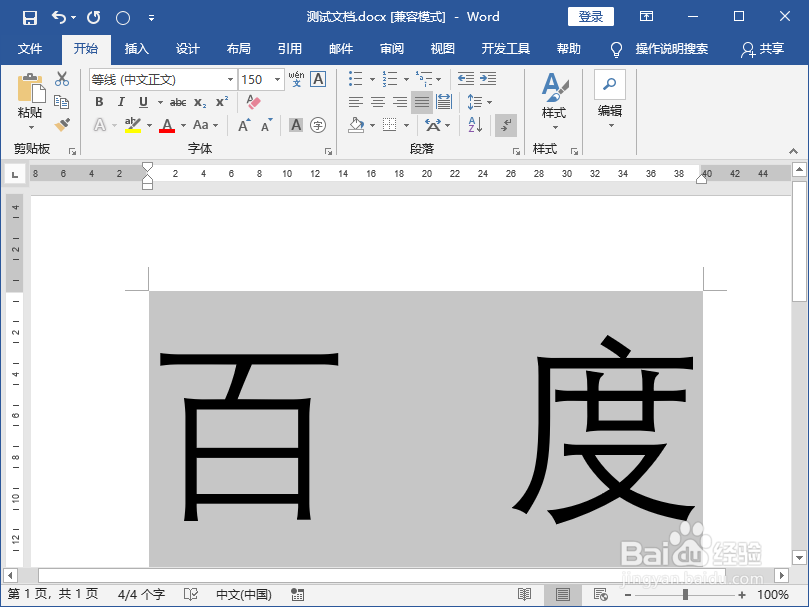Screen dimensions: 809x607
Task: Collapse the ribbon with the chevron
Action: pos(794,151)
